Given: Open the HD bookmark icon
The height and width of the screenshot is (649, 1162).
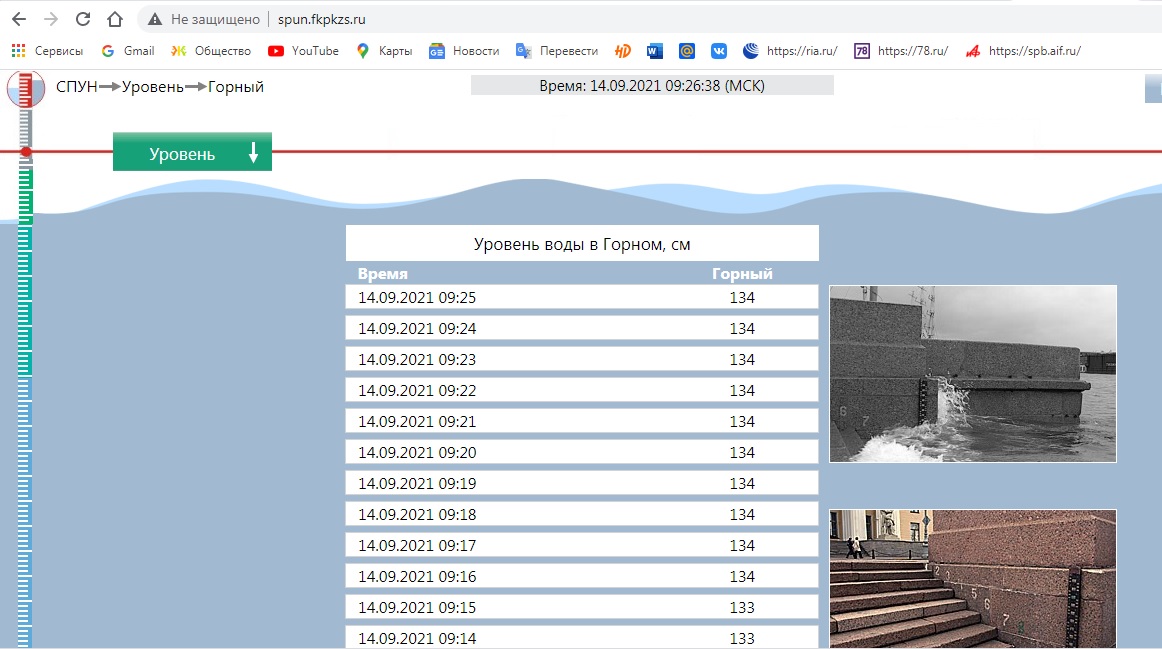Looking at the screenshot, I should (622, 51).
